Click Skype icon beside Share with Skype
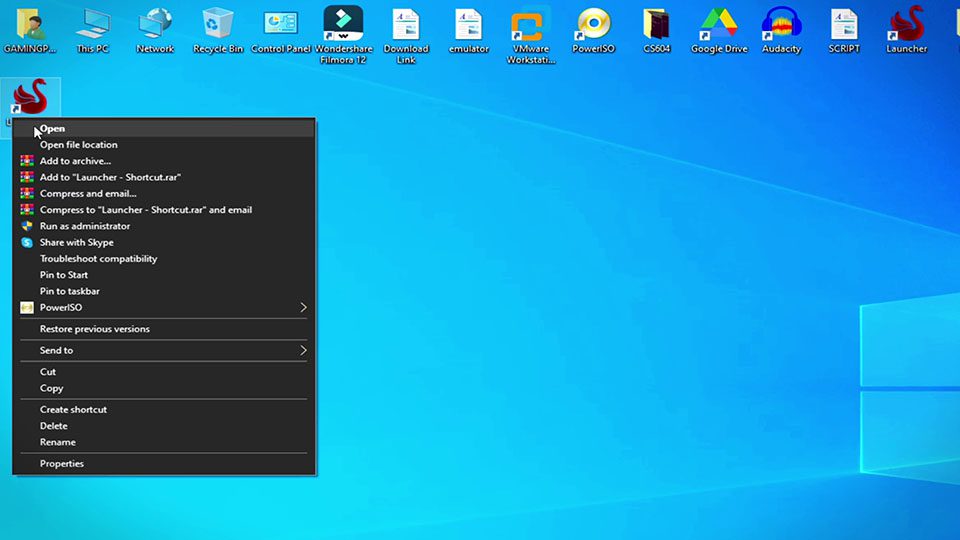Viewport: 960px width, 540px height. (x=27, y=242)
